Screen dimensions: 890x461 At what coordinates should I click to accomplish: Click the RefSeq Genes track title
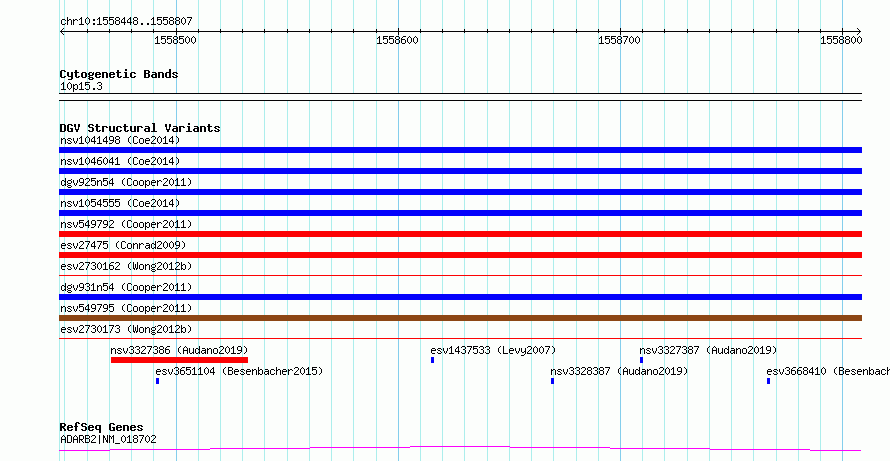click(x=102, y=428)
